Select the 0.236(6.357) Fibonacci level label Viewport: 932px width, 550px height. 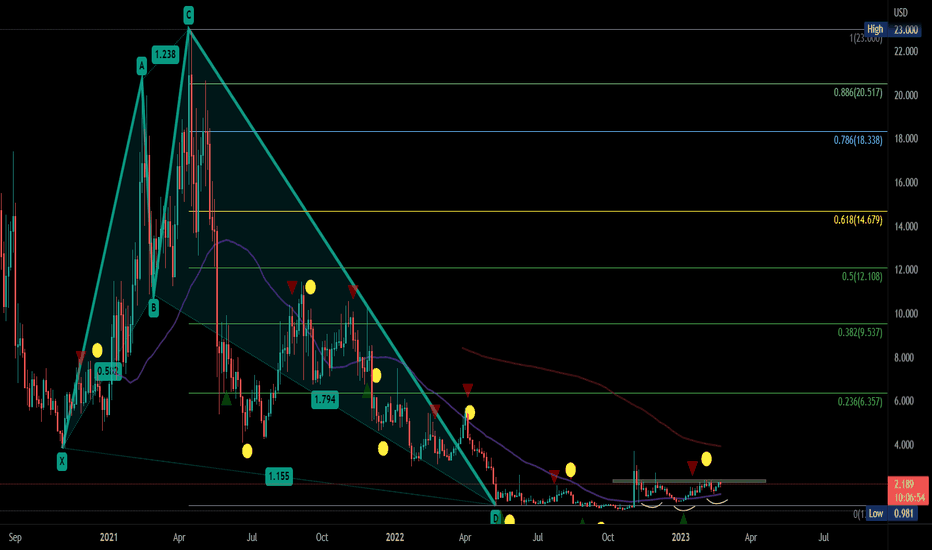coord(860,402)
